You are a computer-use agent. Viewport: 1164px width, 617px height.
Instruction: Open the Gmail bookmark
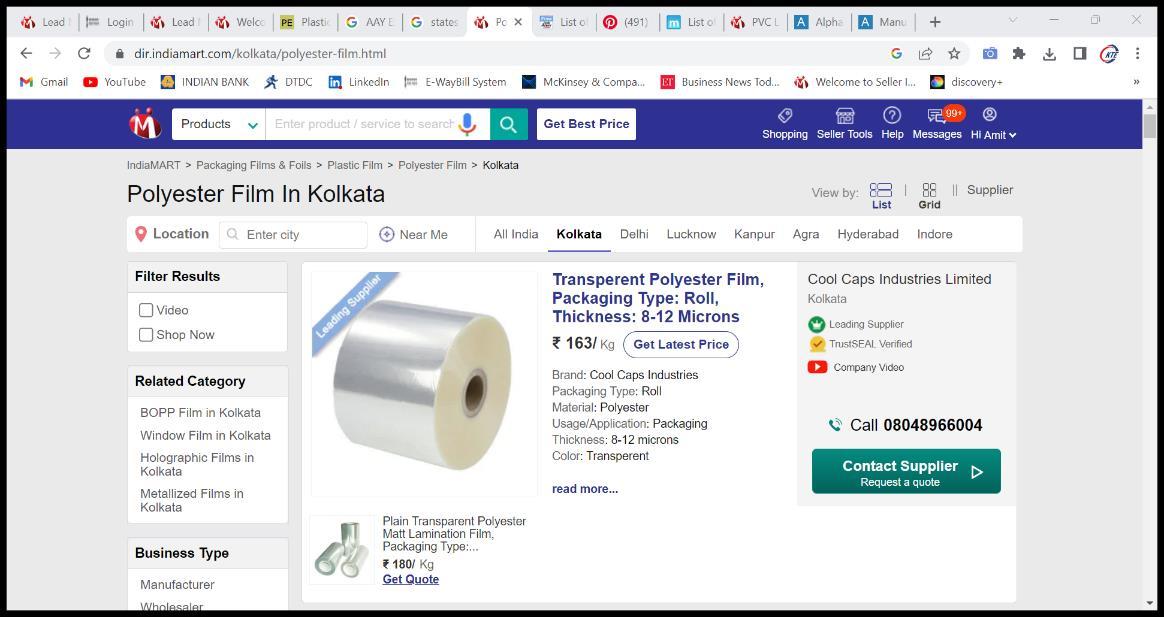[44, 82]
